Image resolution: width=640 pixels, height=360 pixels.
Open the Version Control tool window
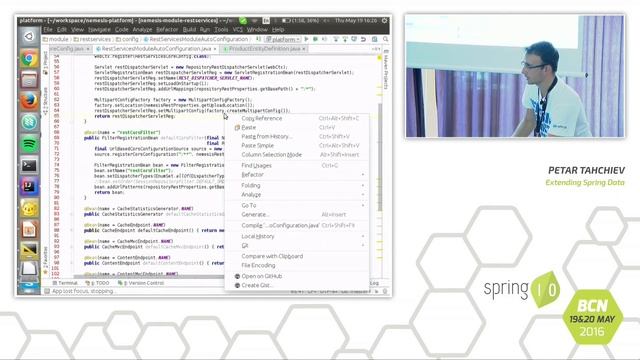coord(141,283)
